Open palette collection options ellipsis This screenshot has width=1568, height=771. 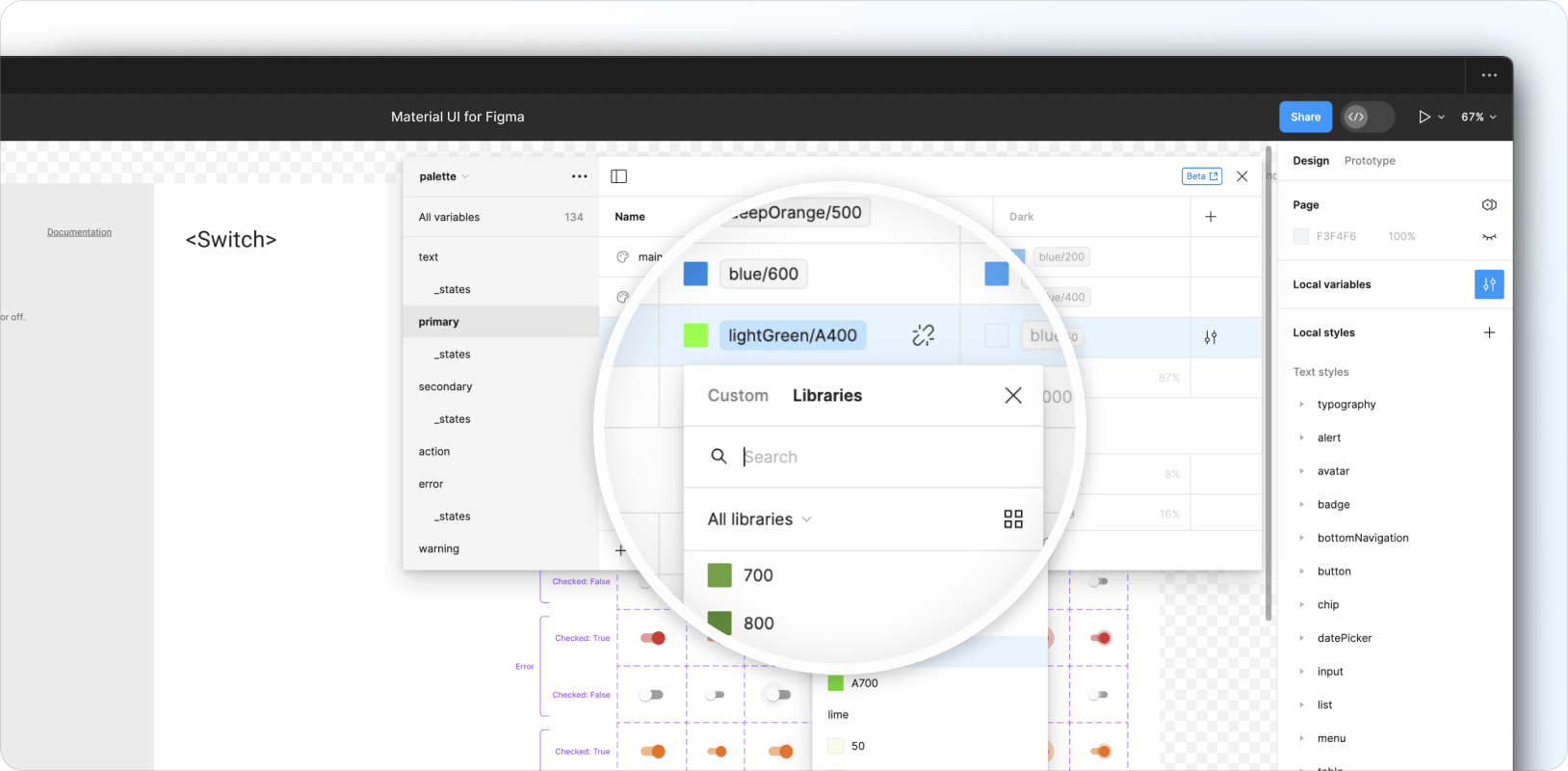coord(579,176)
